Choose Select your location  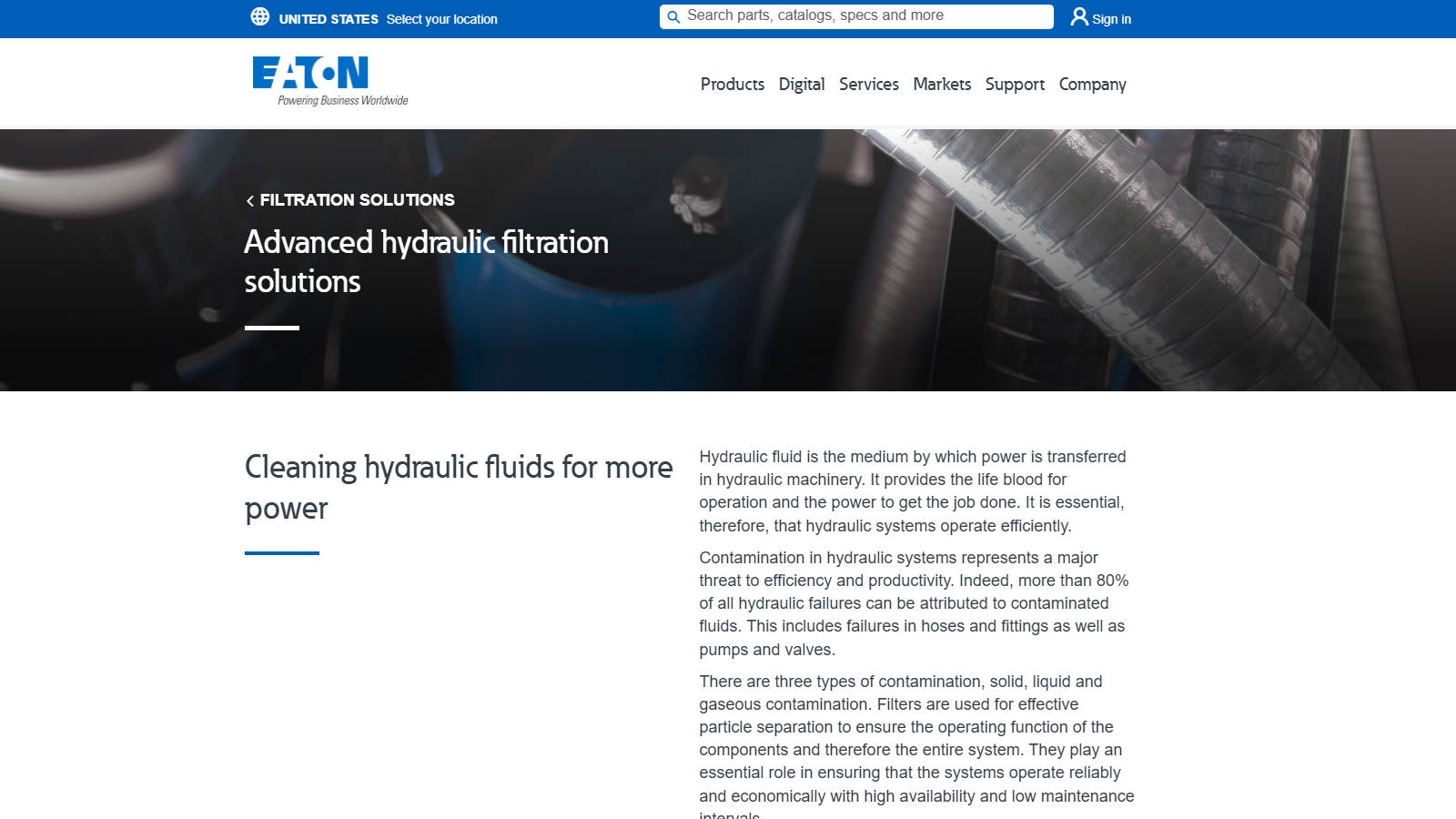coord(441,19)
